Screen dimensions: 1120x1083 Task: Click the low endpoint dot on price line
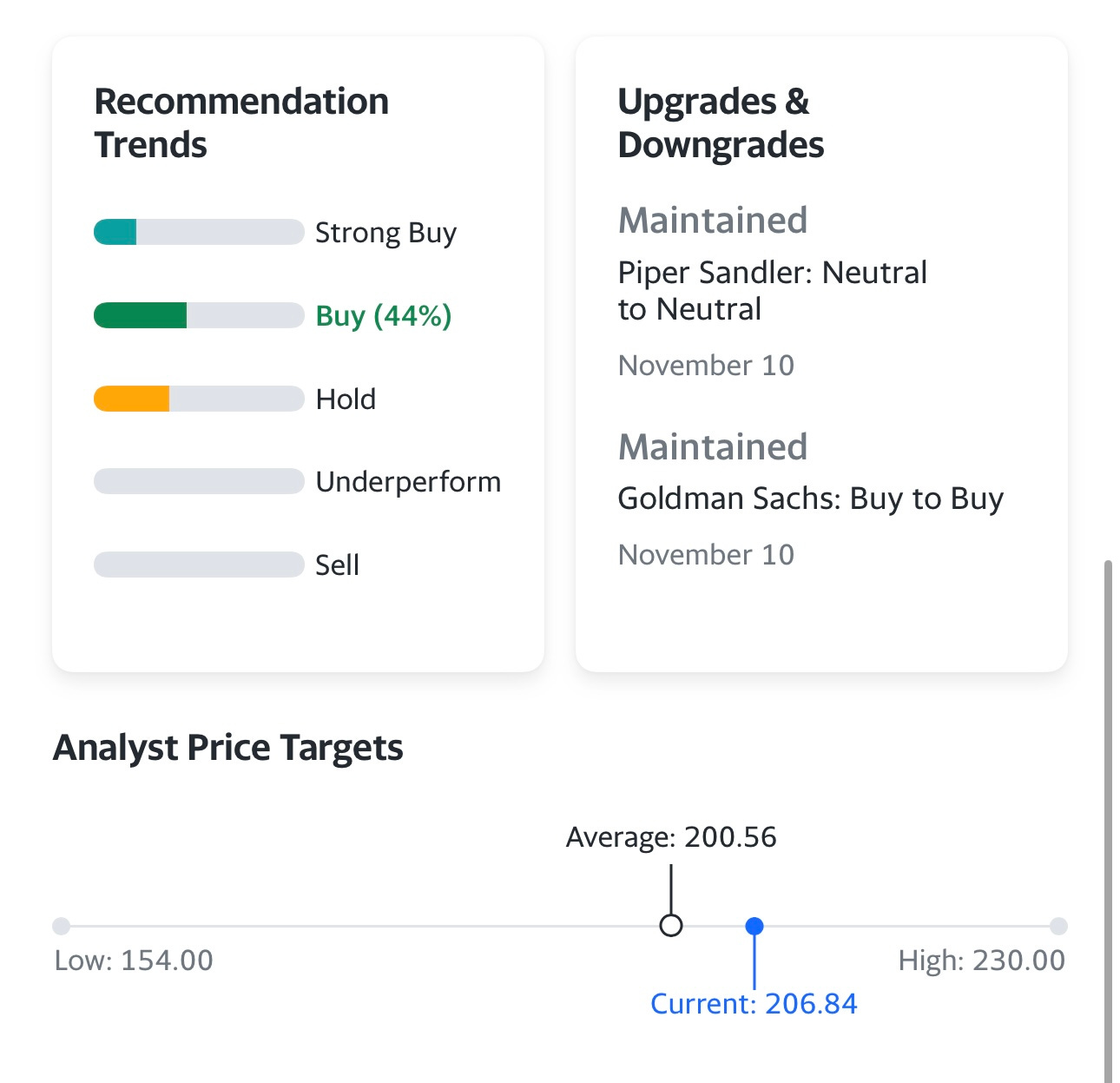pyautogui.click(x=59, y=926)
